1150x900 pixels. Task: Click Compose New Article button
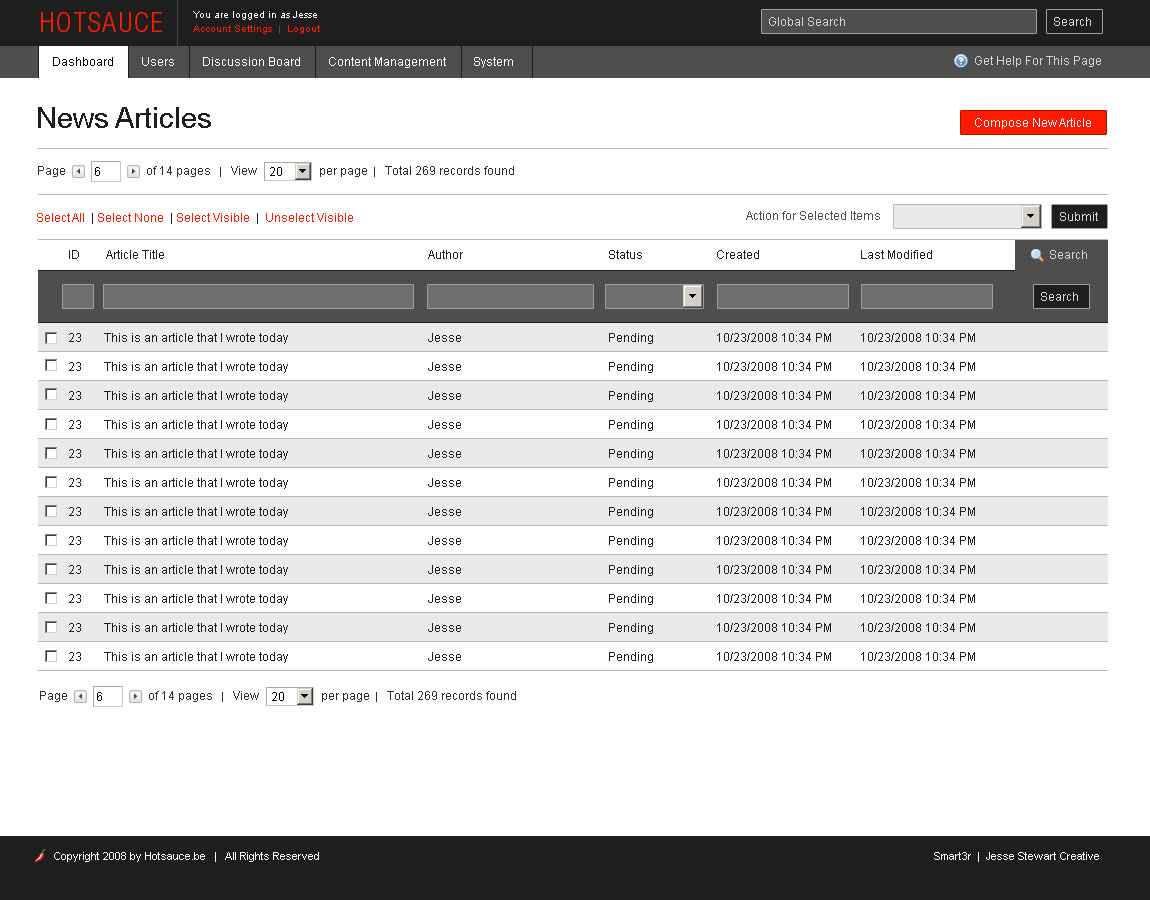click(1033, 122)
